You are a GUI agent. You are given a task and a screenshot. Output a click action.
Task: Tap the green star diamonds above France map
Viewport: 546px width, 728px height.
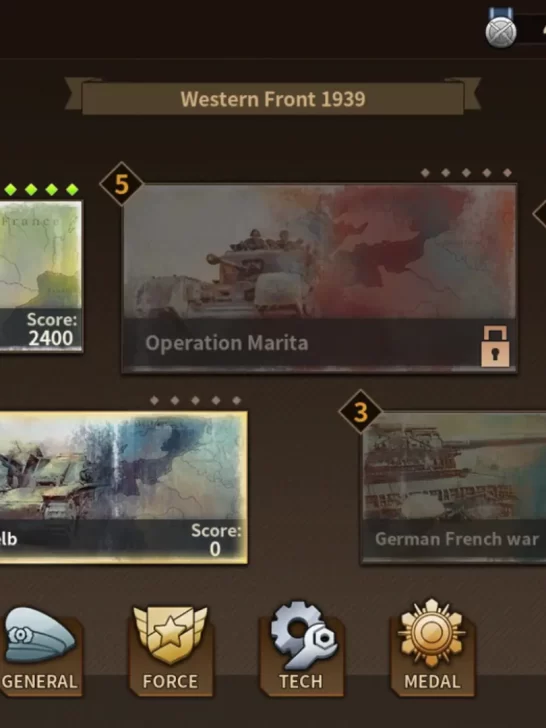coord(41,189)
